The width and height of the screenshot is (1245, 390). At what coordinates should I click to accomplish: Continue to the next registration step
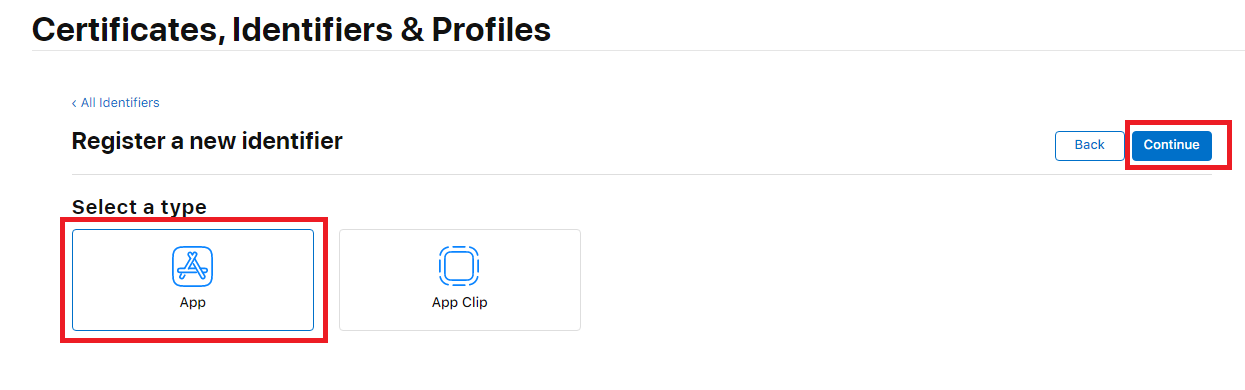[1172, 145]
